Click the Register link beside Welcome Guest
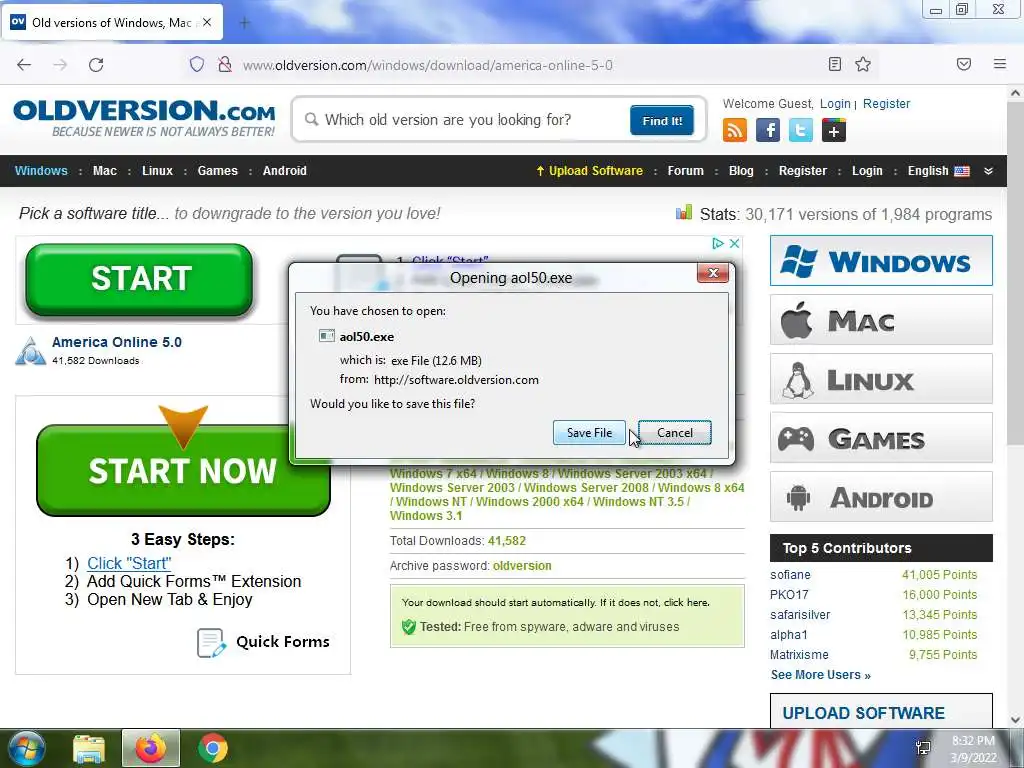This screenshot has height=768, width=1024. [886, 104]
